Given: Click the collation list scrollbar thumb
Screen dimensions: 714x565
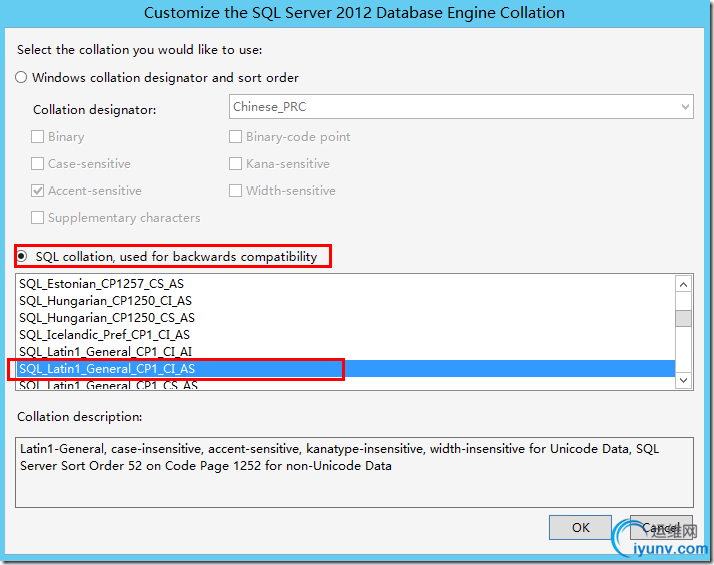Looking at the screenshot, I should [x=683, y=318].
